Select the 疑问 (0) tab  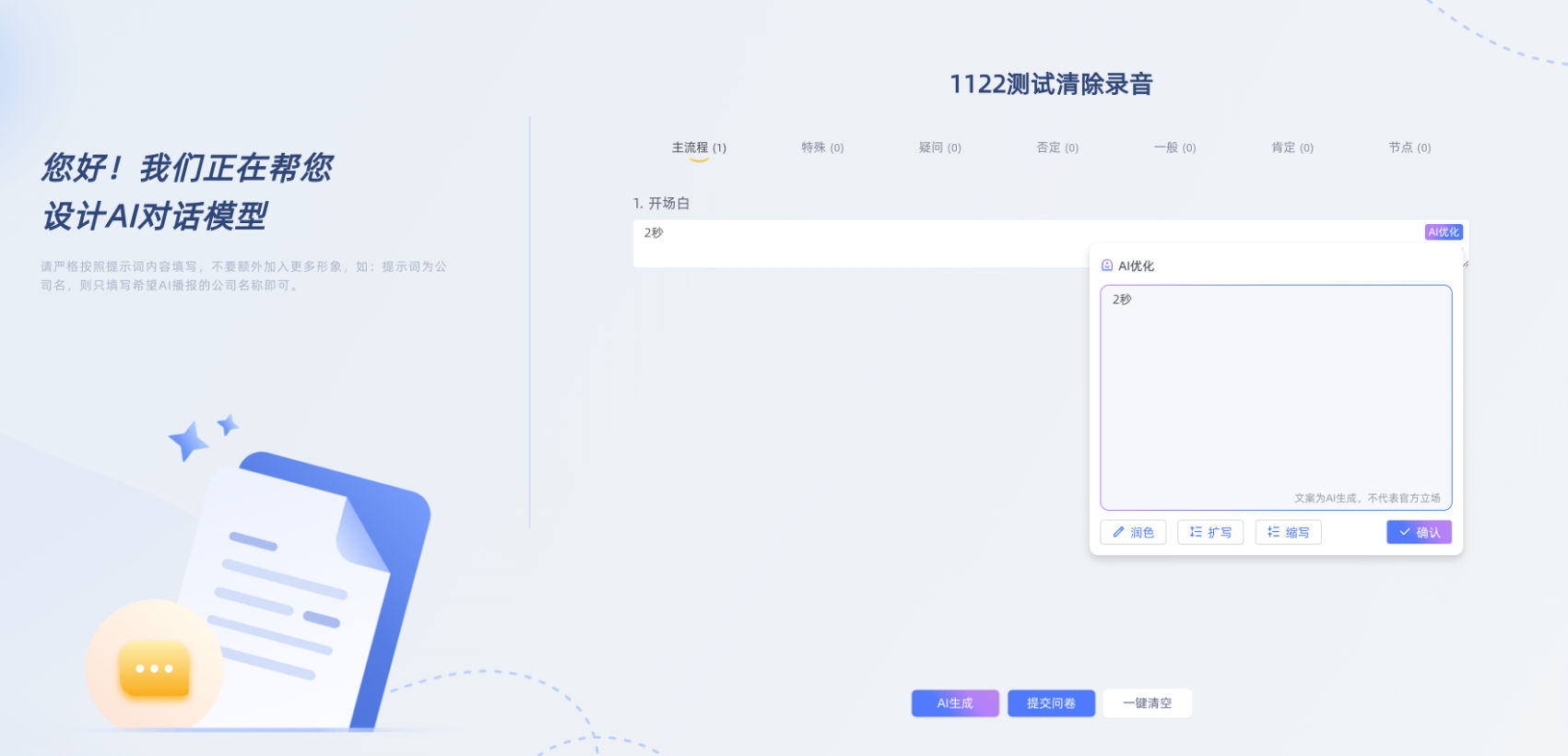939,148
